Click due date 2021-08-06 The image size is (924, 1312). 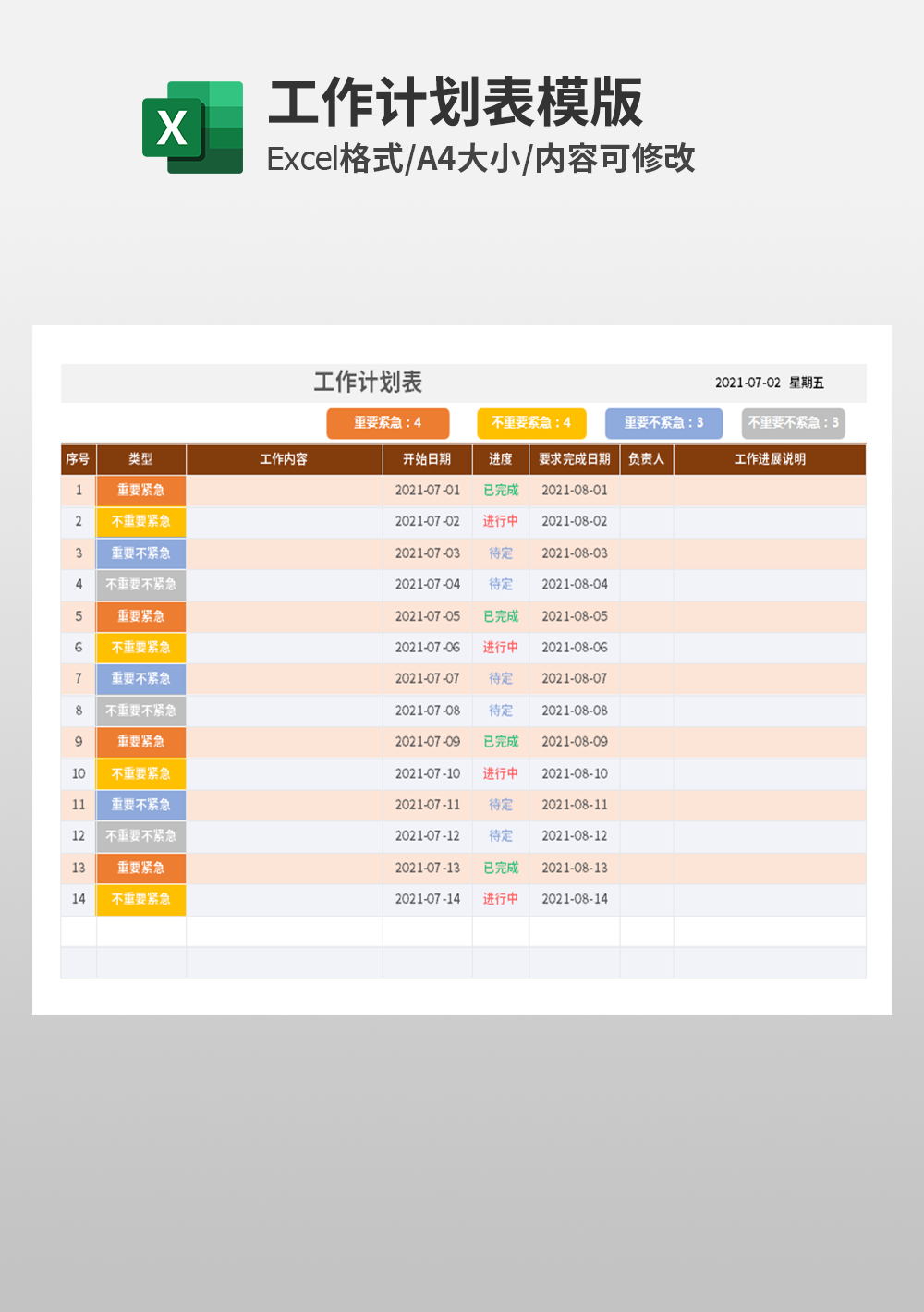[575, 648]
